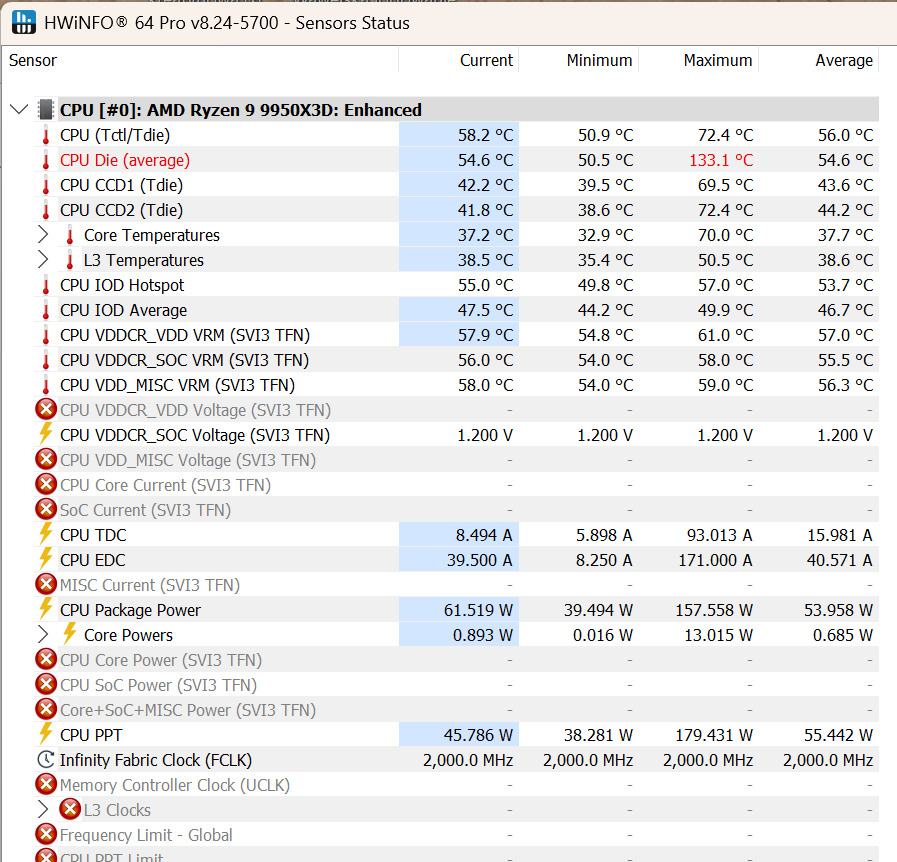This screenshot has width=897, height=862.
Task: Expand the Core Powers sub-list
Action: tap(42, 635)
